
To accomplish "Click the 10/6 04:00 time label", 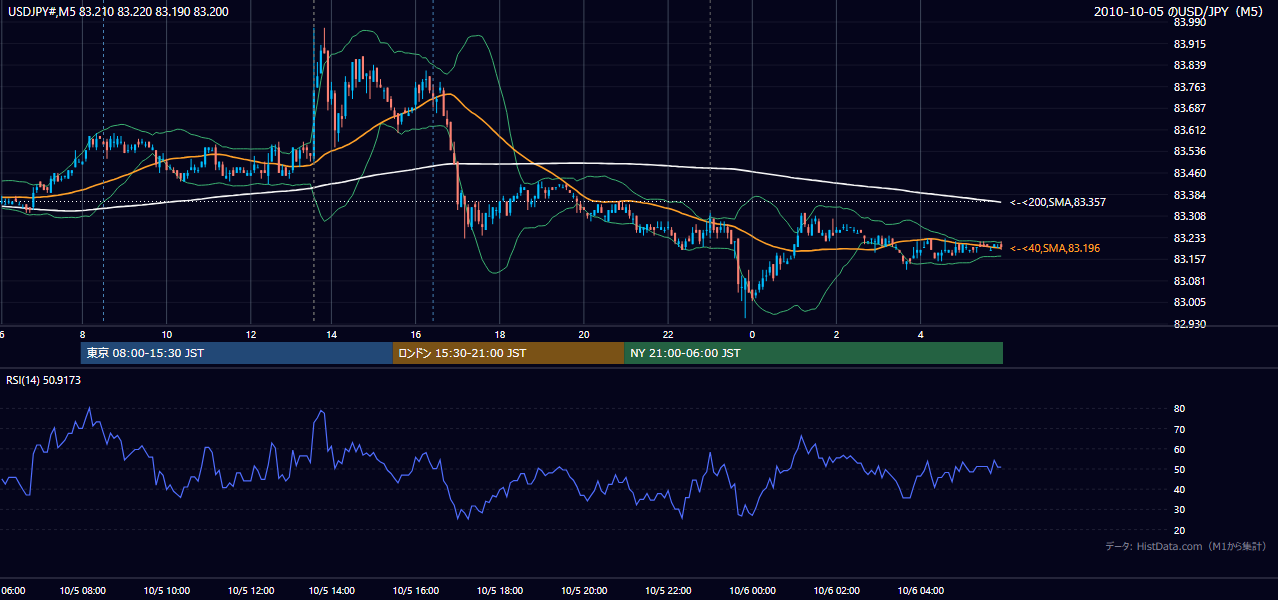I will 920,590.
